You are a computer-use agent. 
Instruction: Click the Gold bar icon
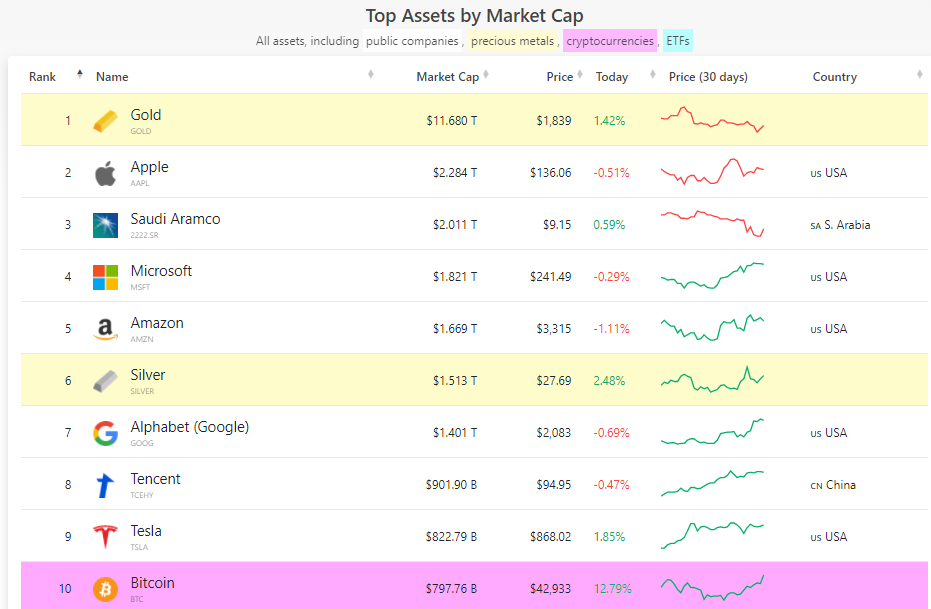point(105,121)
